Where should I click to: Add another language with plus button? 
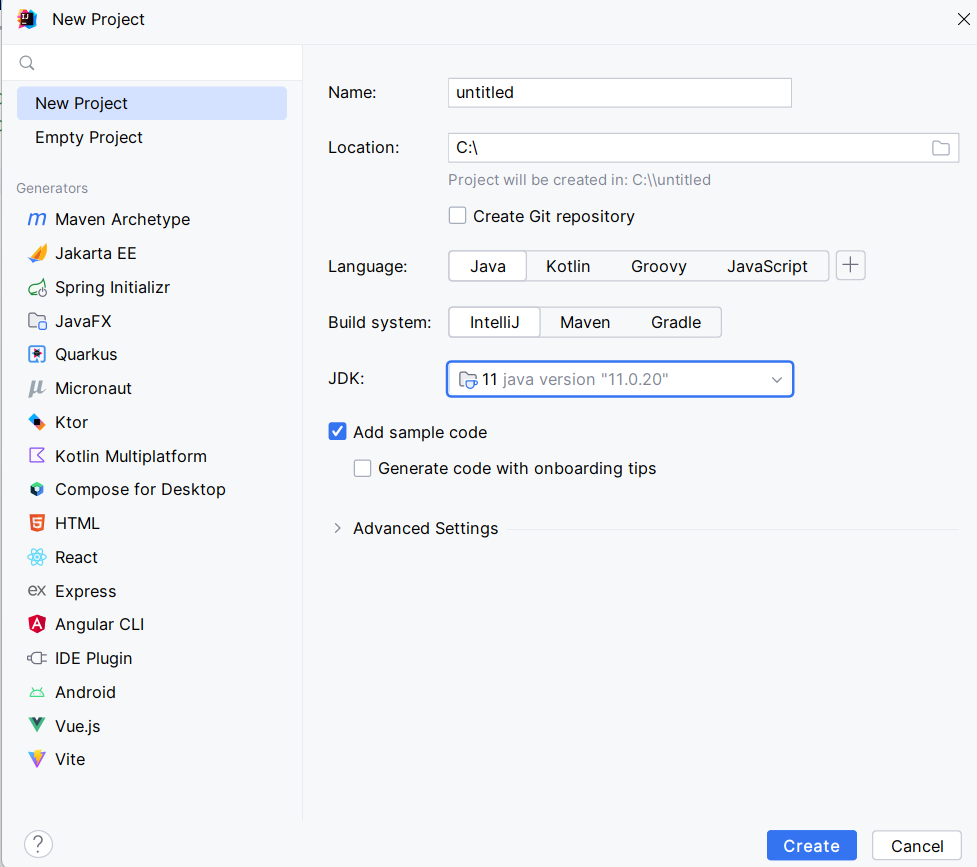tap(850, 266)
